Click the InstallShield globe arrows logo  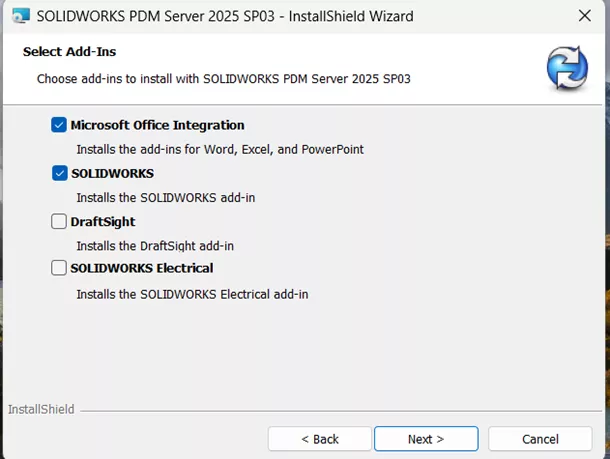567,66
